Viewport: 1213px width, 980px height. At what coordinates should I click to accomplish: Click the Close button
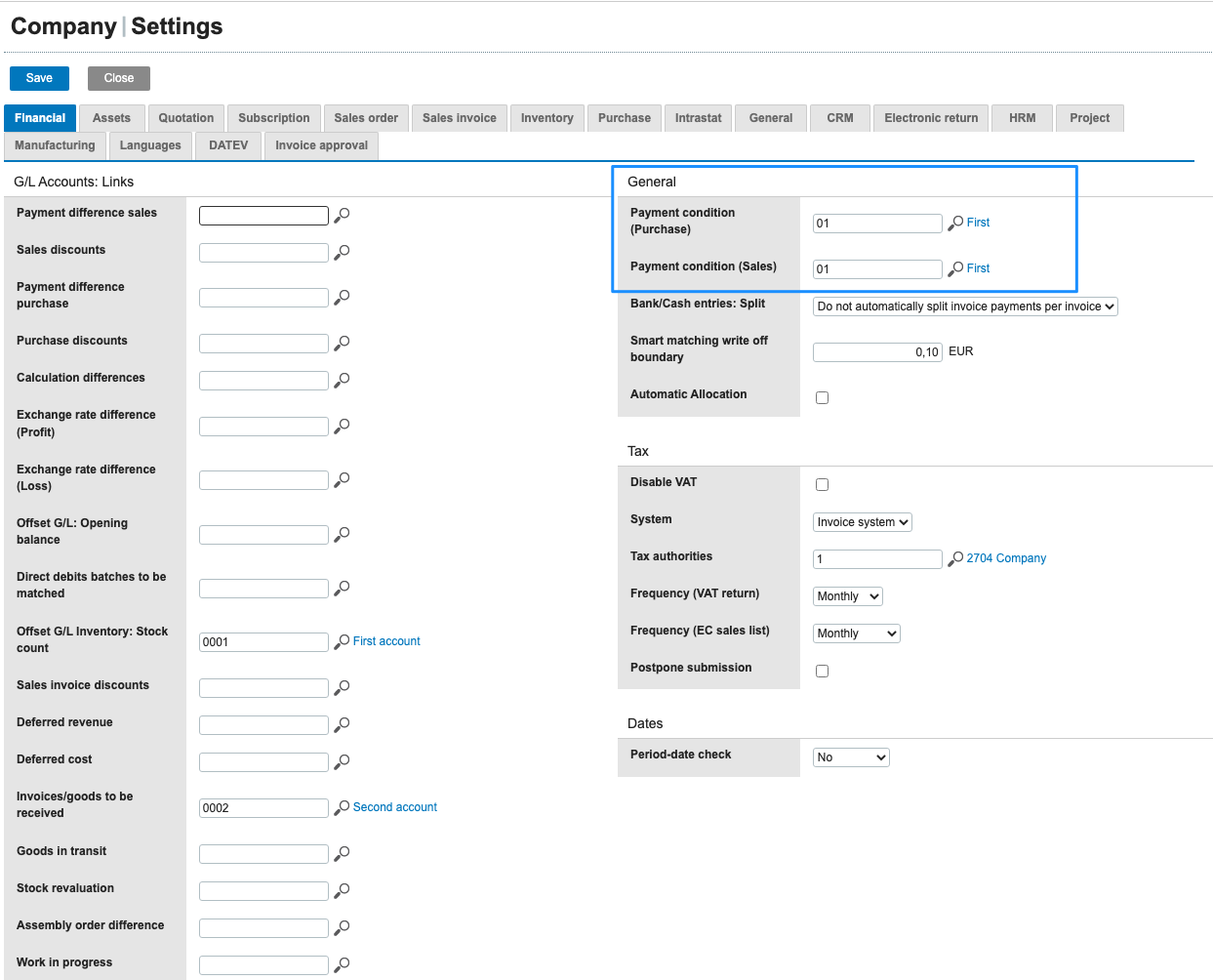tap(119, 78)
